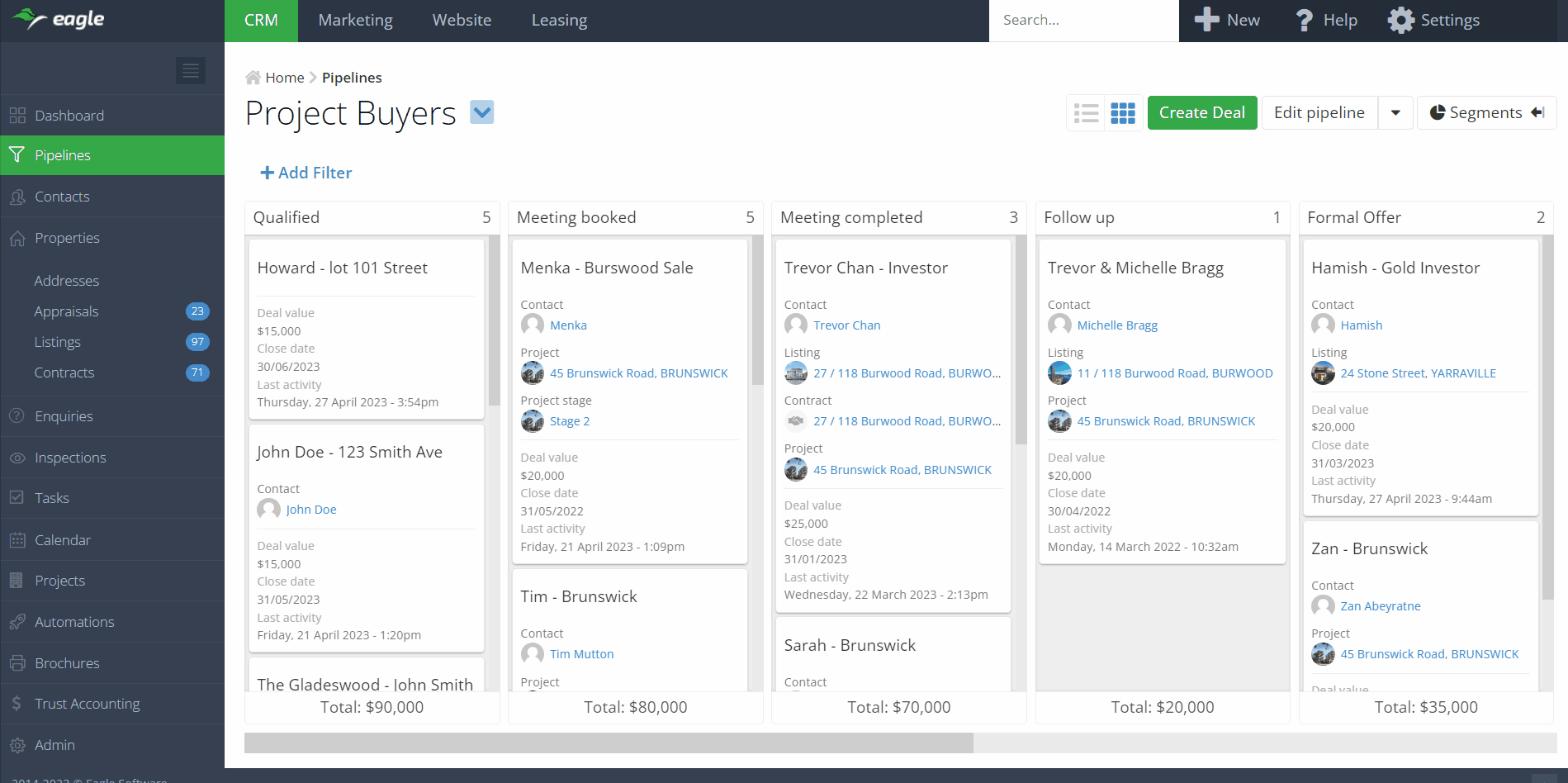Click the Search input field
1568x783 pixels.
(x=1082, y=21)
